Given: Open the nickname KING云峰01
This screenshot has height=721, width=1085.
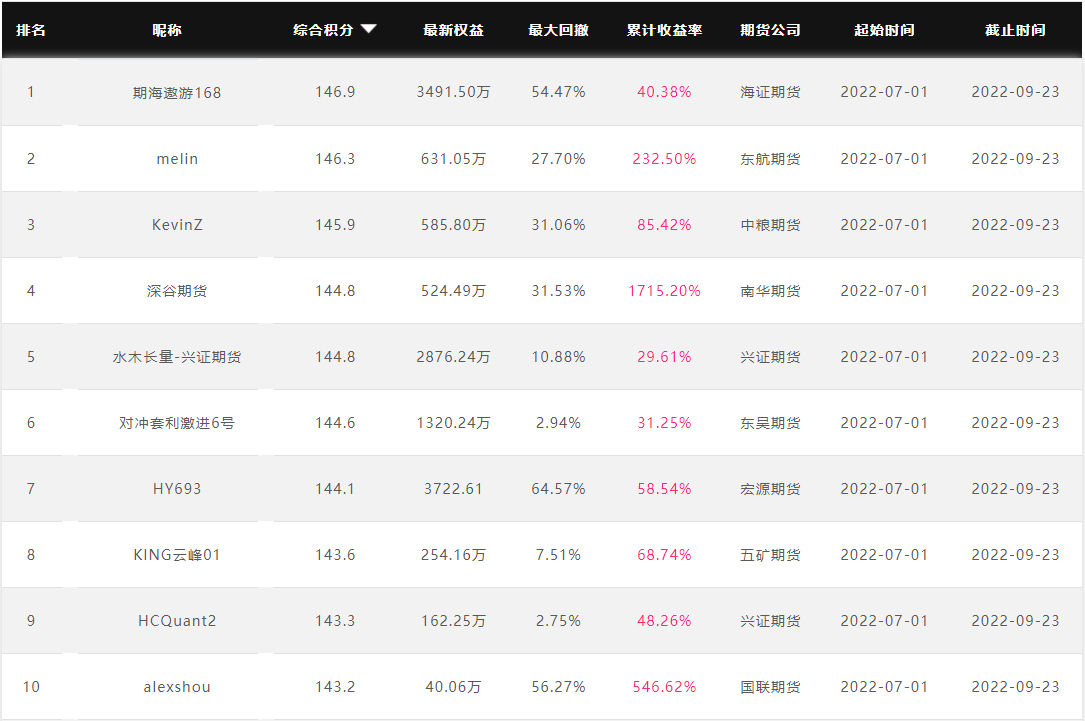Looking at the screenshot, I should (177, 555).
